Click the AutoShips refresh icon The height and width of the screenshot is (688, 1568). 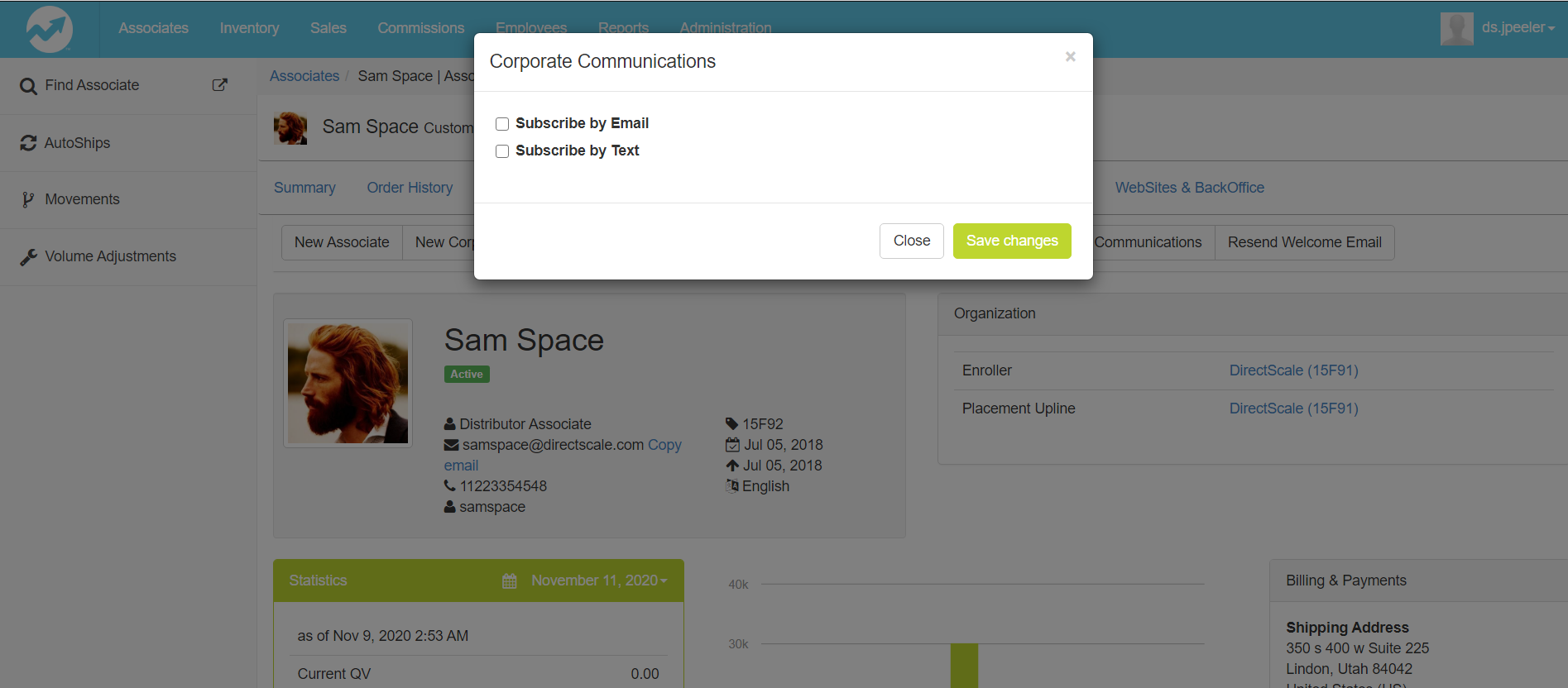[28, 143]
